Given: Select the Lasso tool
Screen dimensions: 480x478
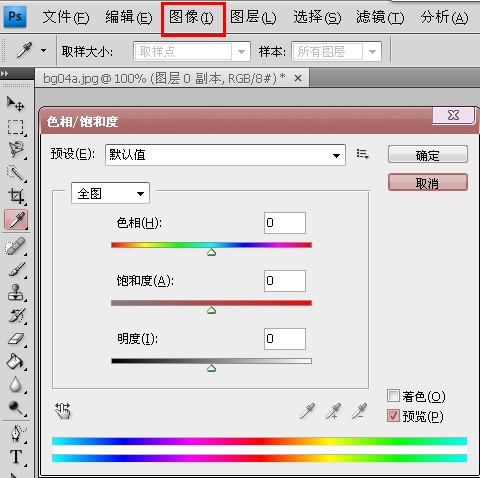Looking at the screenshot, I should (15, 150).
